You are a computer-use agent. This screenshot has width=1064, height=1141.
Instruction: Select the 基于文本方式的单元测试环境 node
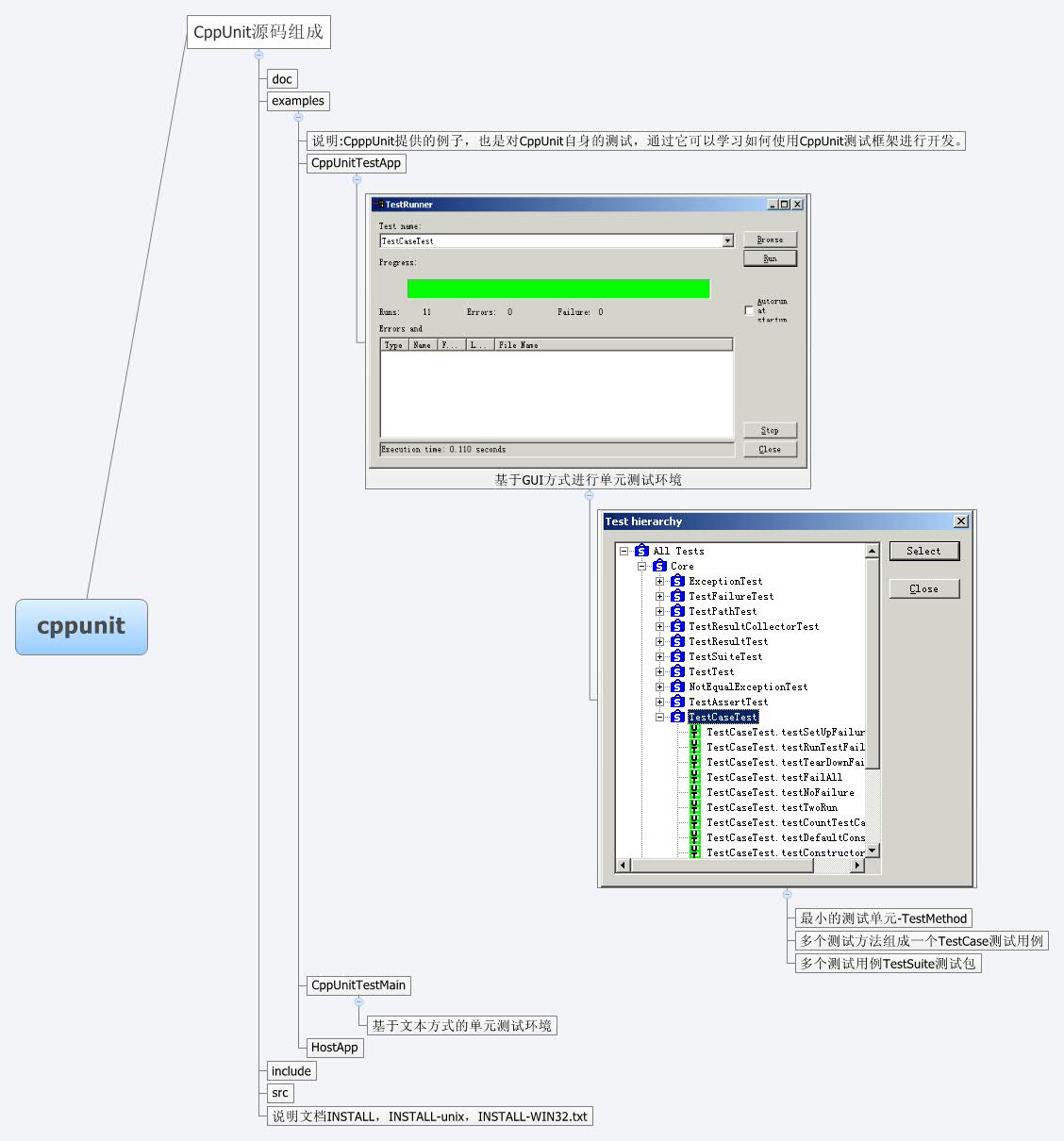coord(461,1025)
